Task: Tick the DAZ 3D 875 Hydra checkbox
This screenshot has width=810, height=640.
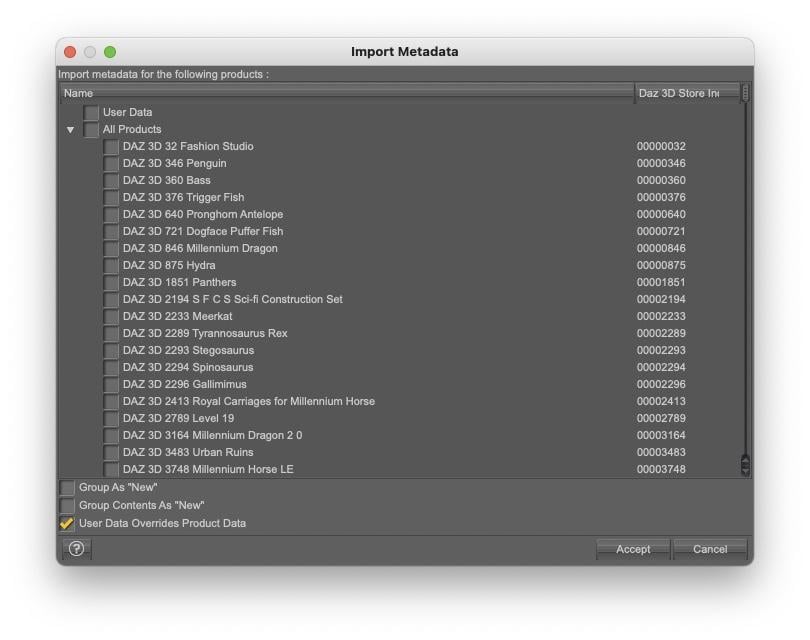Action: pyautogui.click(x=111, y=266)
